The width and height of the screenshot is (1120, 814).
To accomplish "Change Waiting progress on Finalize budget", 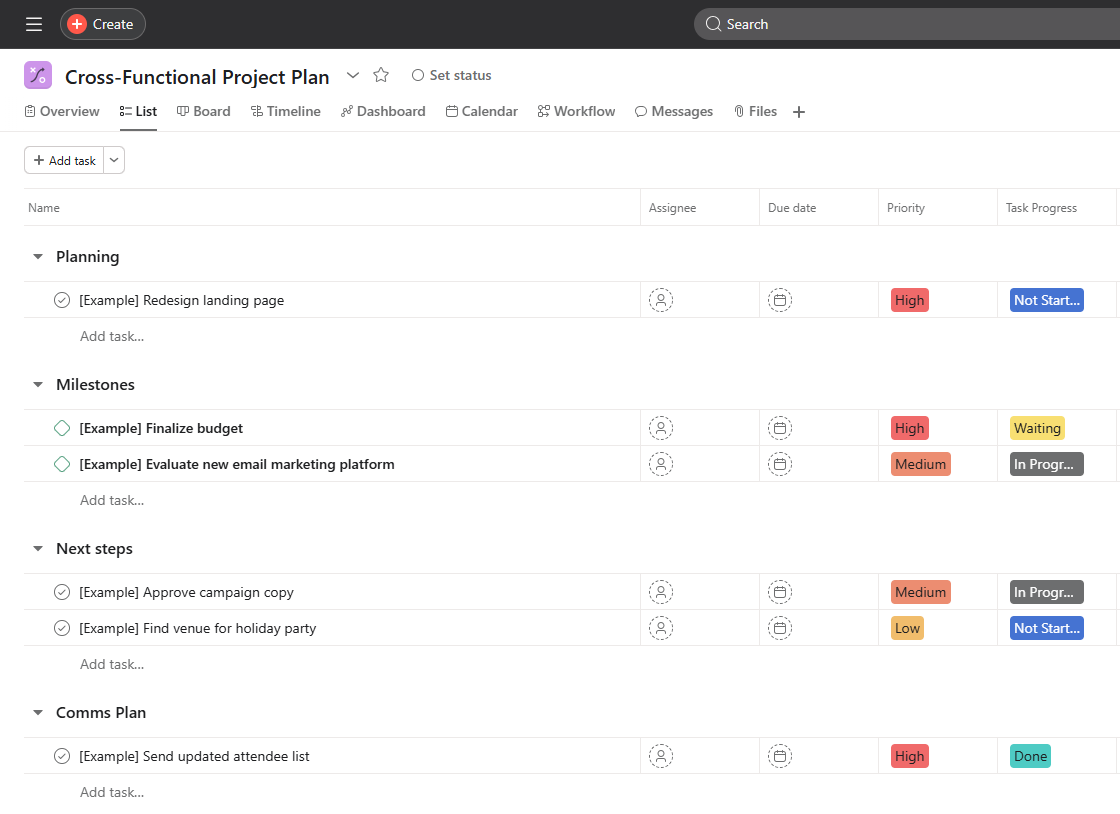I will [x=1037, y=428].
